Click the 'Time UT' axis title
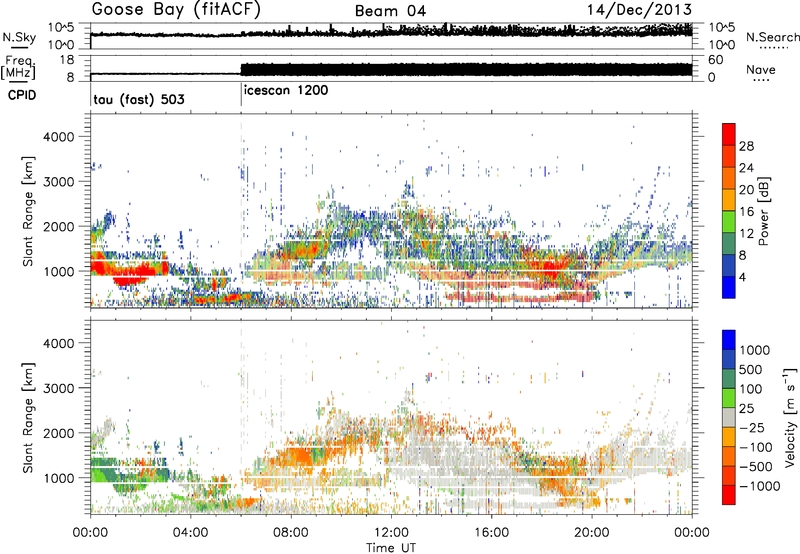800x554 pixels. (391, 547)
